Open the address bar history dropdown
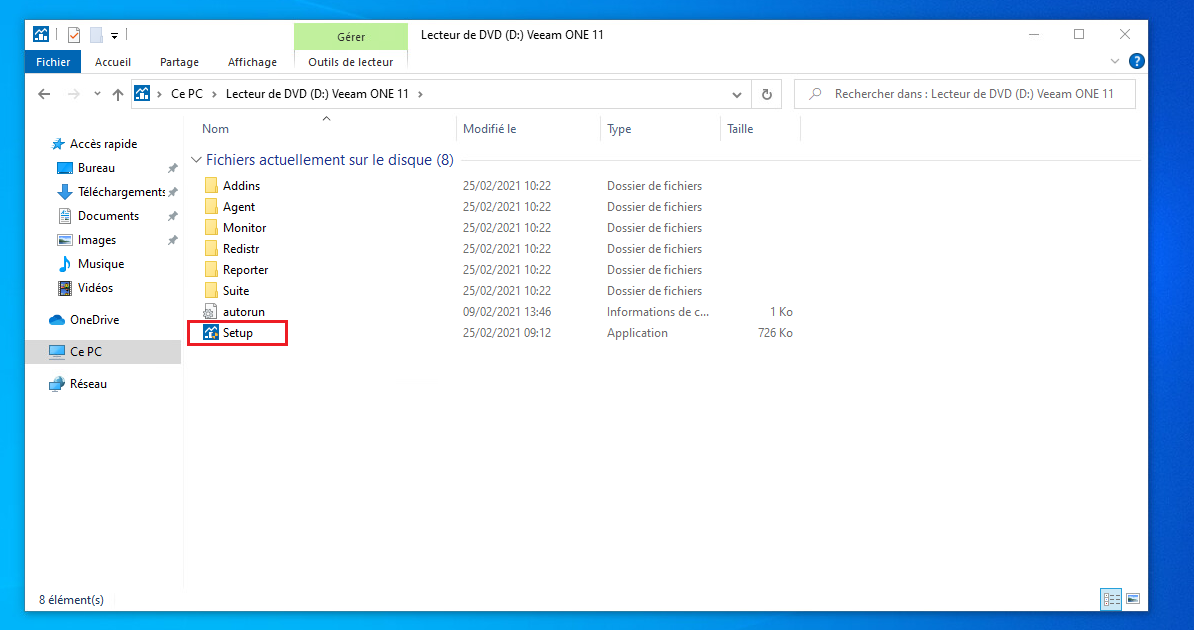Viewport: 1194px width, 630px height. pos(736,94)
